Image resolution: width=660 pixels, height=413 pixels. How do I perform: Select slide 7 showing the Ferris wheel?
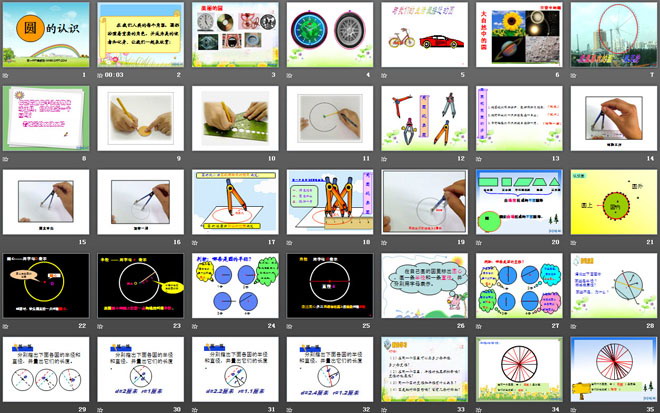coord(612,35)
